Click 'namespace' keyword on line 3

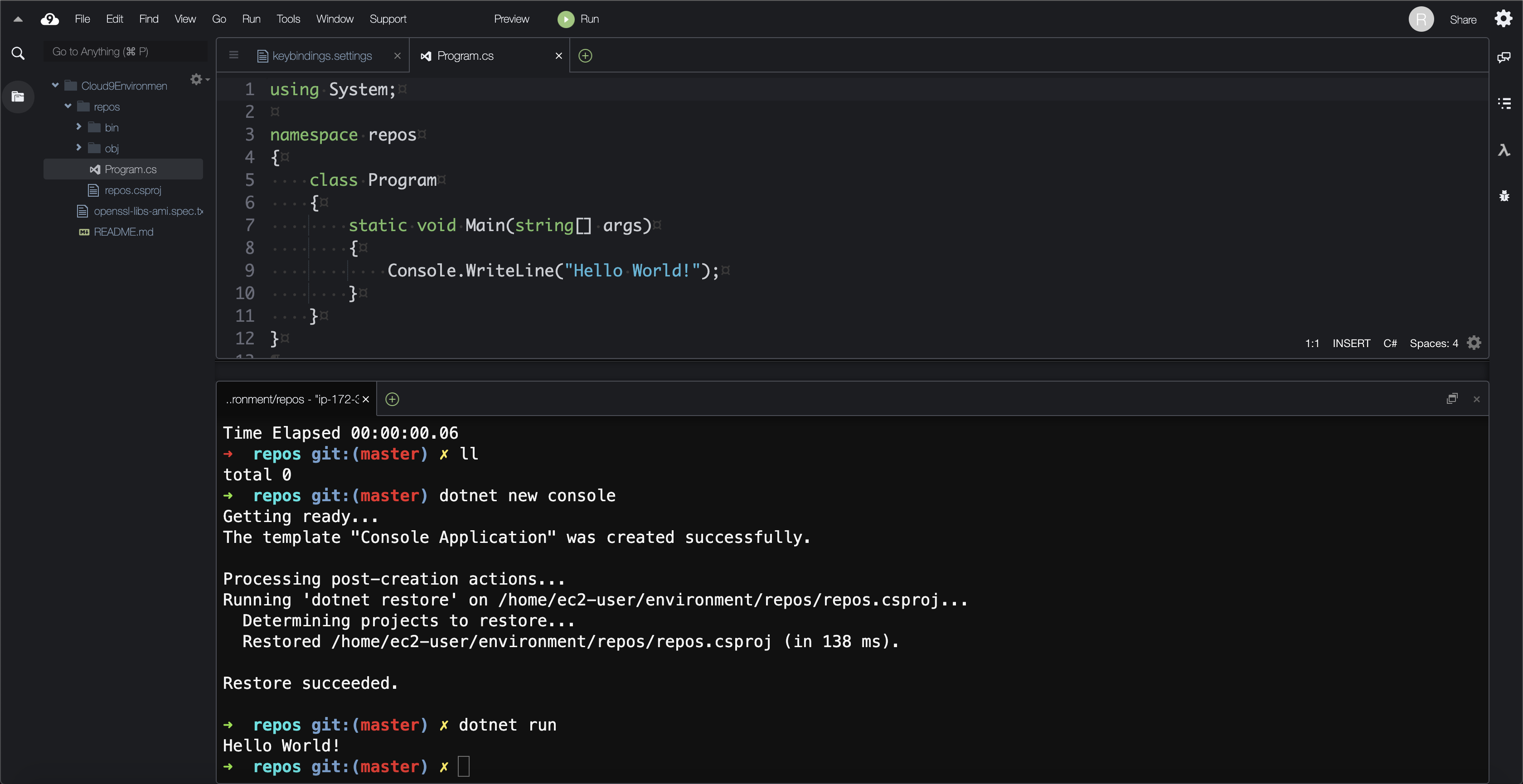(314, 135)
